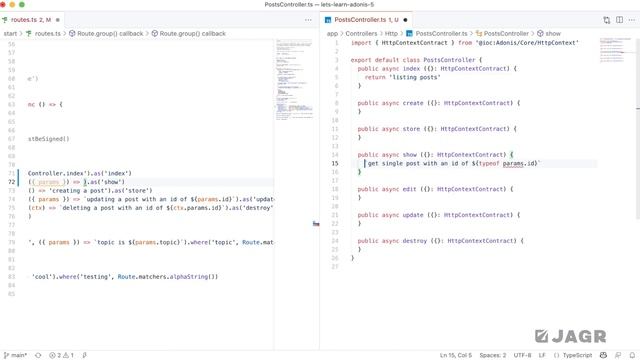
Task: Open the 'PostsController' class breadcrumb
Action: [x=502, y=33]
